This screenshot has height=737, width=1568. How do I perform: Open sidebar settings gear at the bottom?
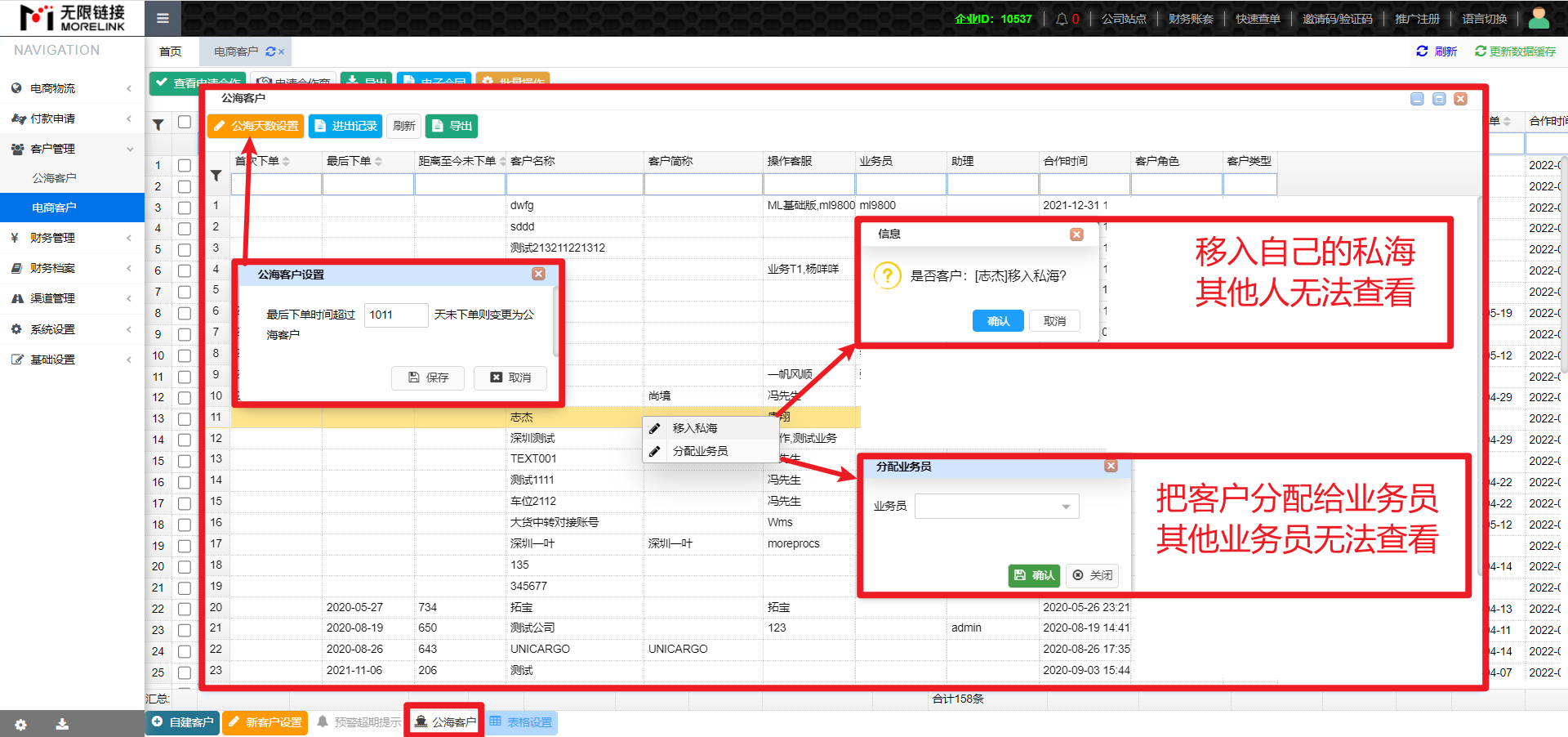tap(20, 725)
